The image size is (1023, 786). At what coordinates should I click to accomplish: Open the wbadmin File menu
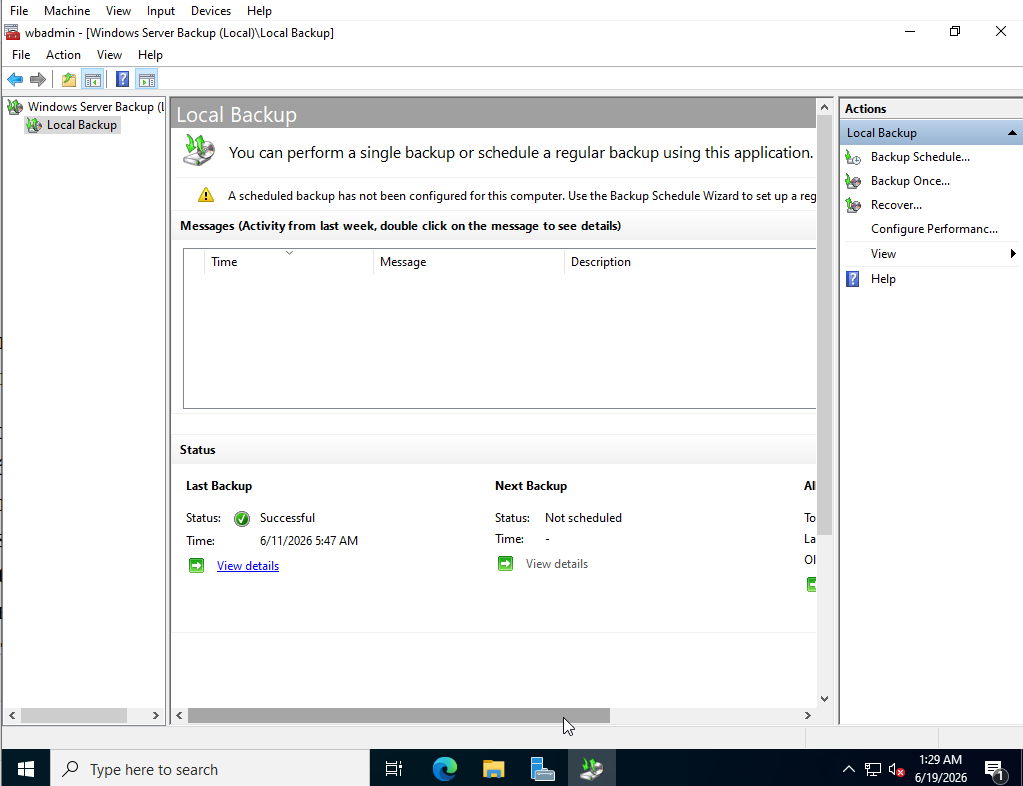[x=21, y=55]
